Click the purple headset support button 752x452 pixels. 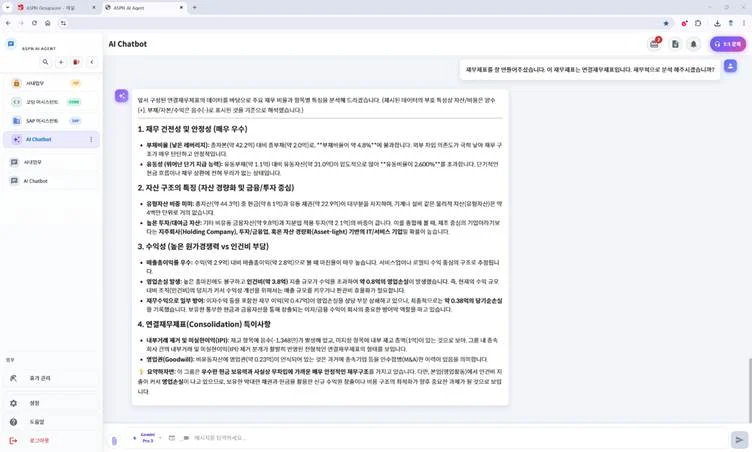point(728,44)
